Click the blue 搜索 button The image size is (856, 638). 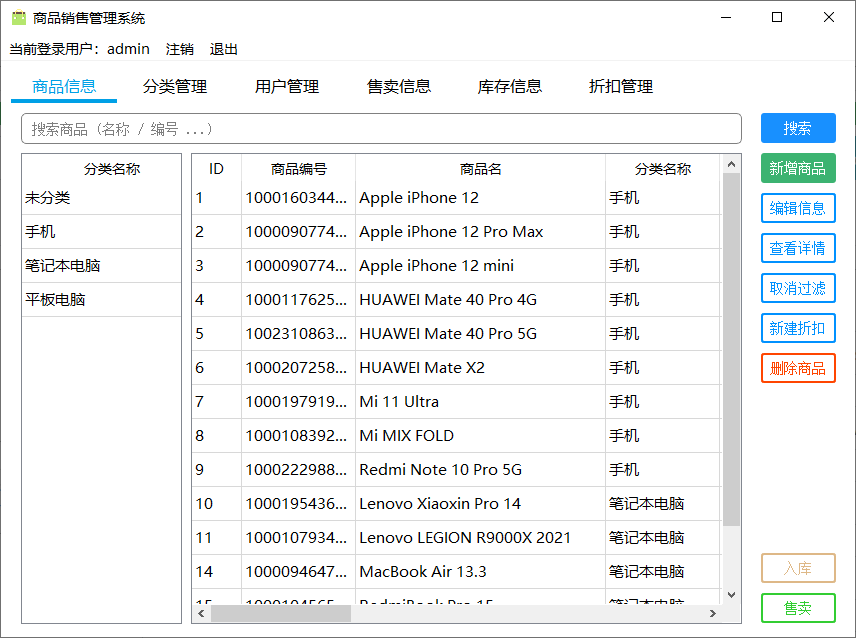798,128
